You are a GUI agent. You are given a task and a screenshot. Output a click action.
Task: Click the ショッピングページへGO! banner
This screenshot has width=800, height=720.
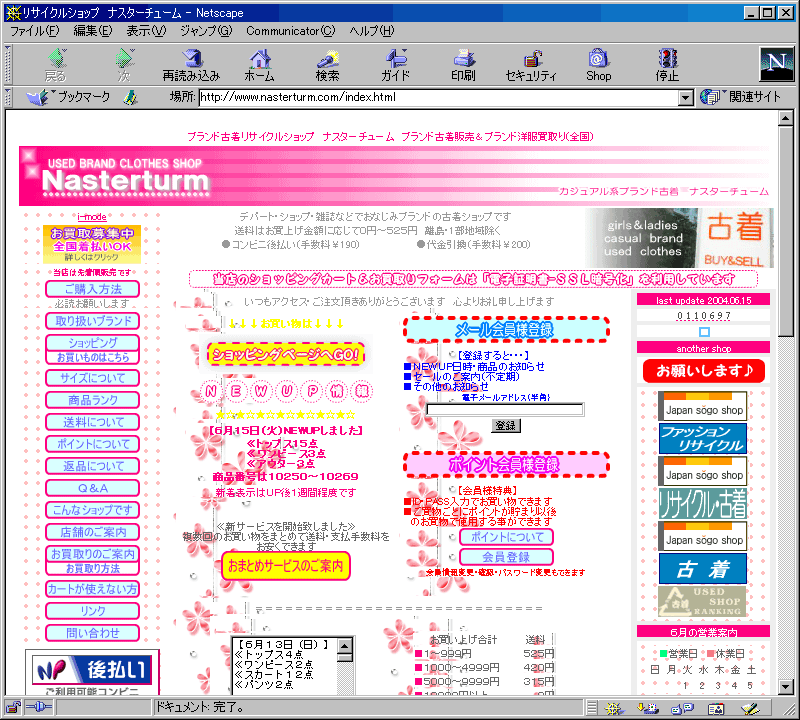tap(286, 355)
